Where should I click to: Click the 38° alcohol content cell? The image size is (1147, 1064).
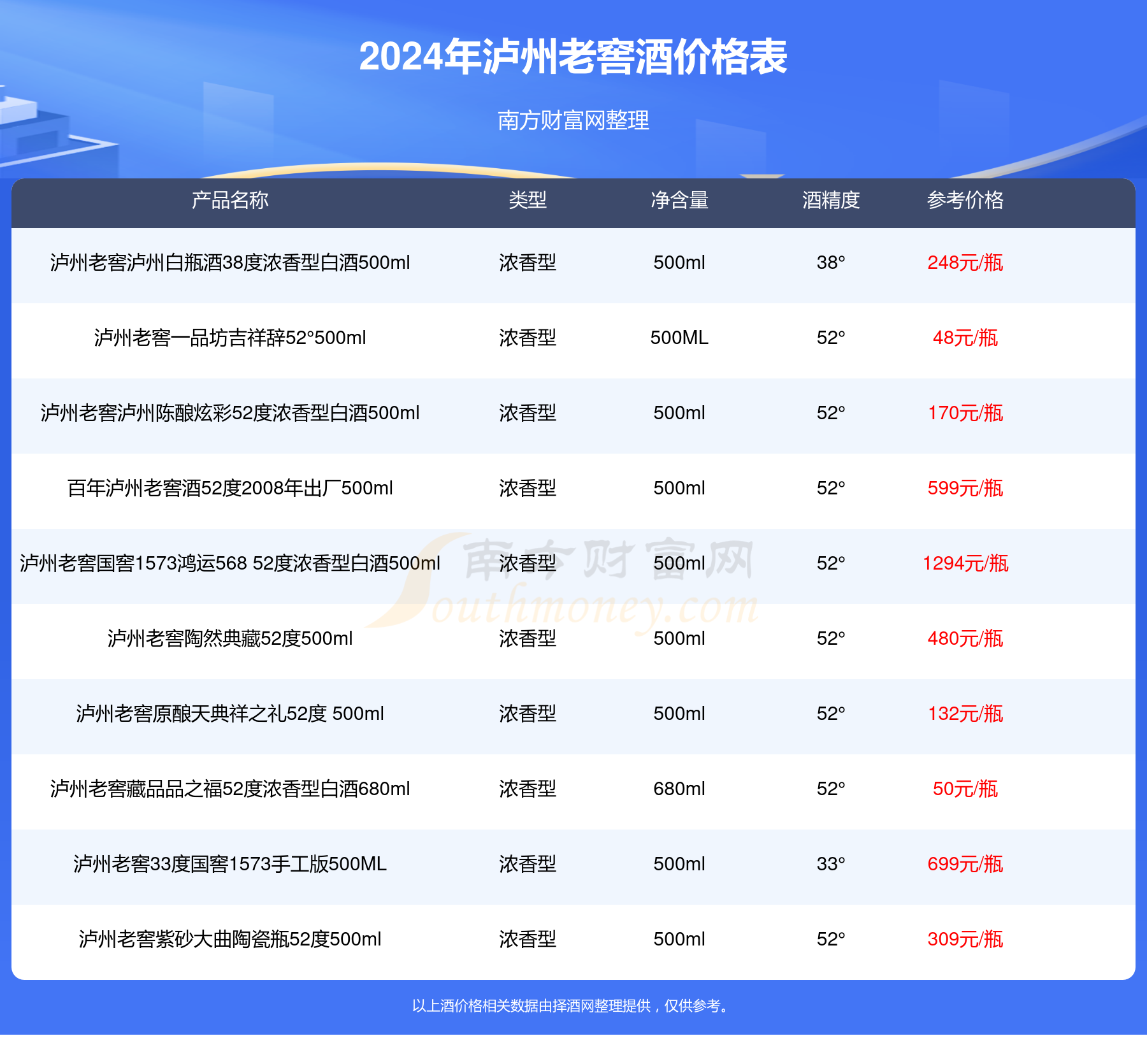pyautogui.click(x=831, y=262)
